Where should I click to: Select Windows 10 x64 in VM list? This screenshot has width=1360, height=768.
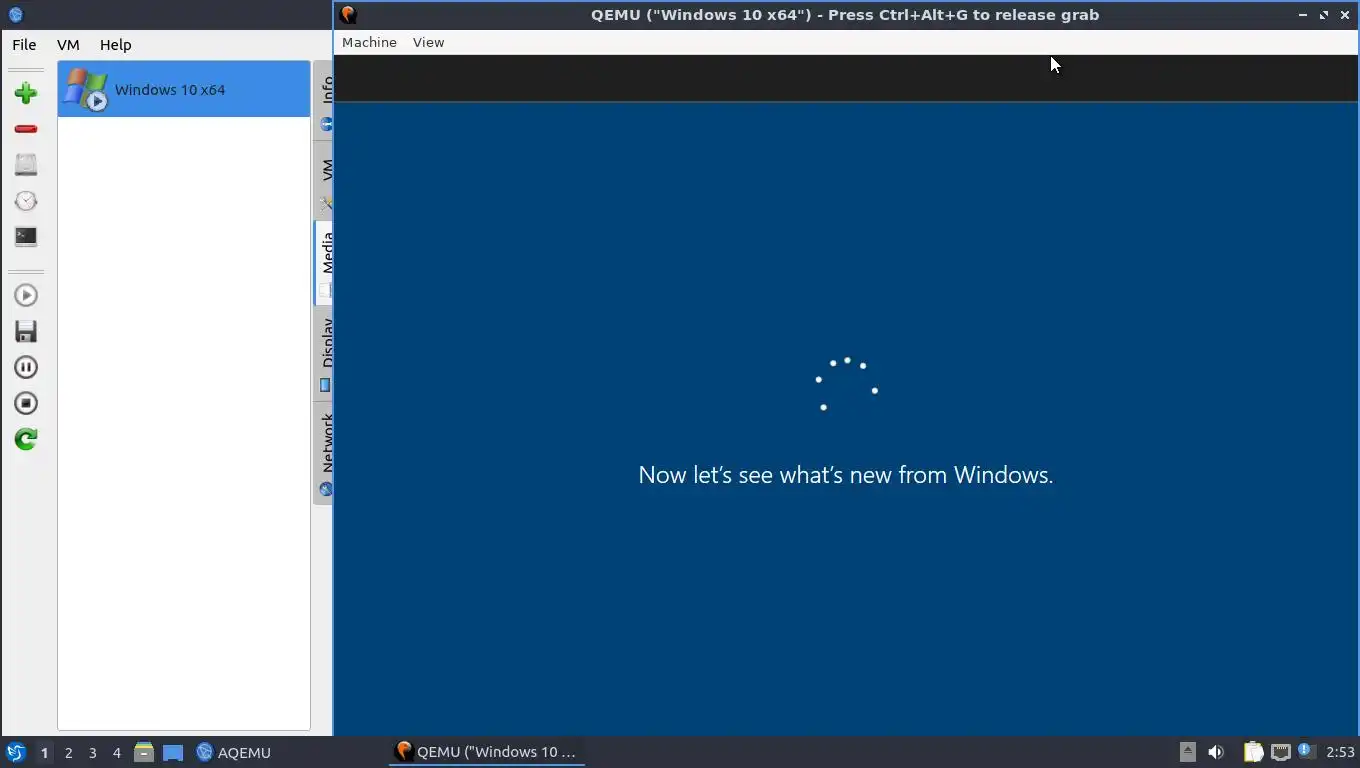184,89
